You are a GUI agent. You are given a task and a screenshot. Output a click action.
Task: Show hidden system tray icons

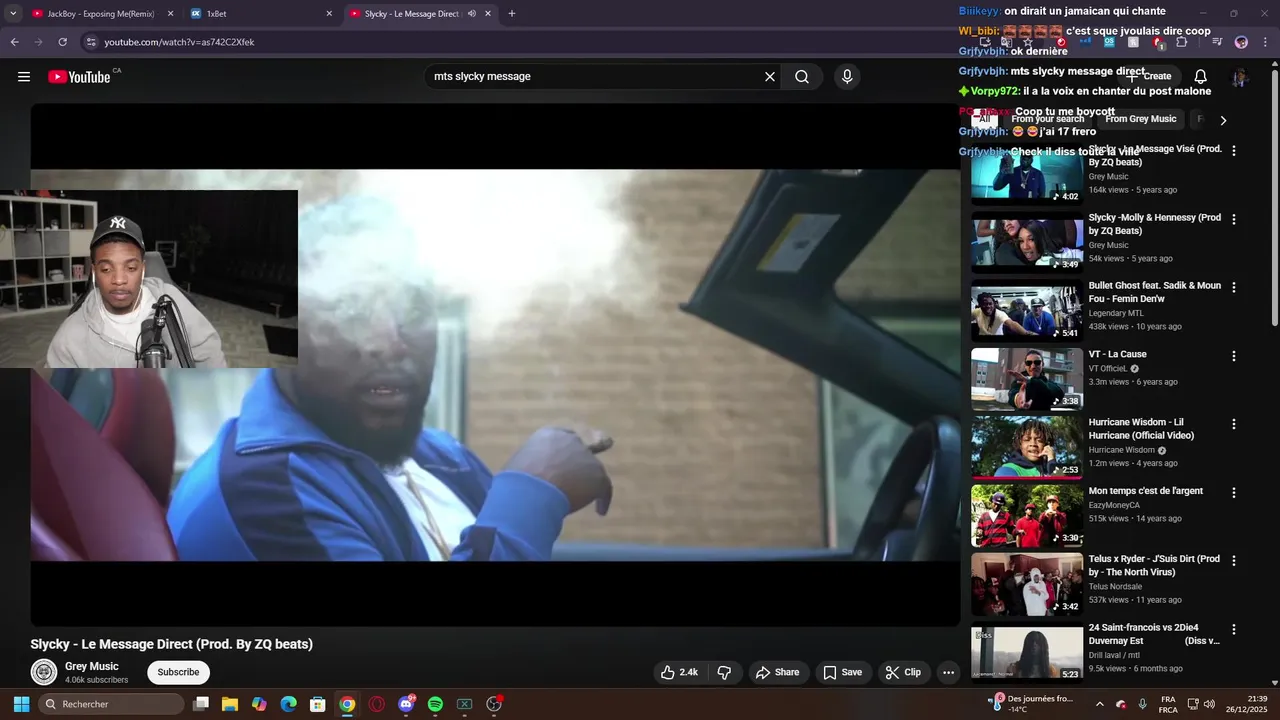(x=1099, y=704)
